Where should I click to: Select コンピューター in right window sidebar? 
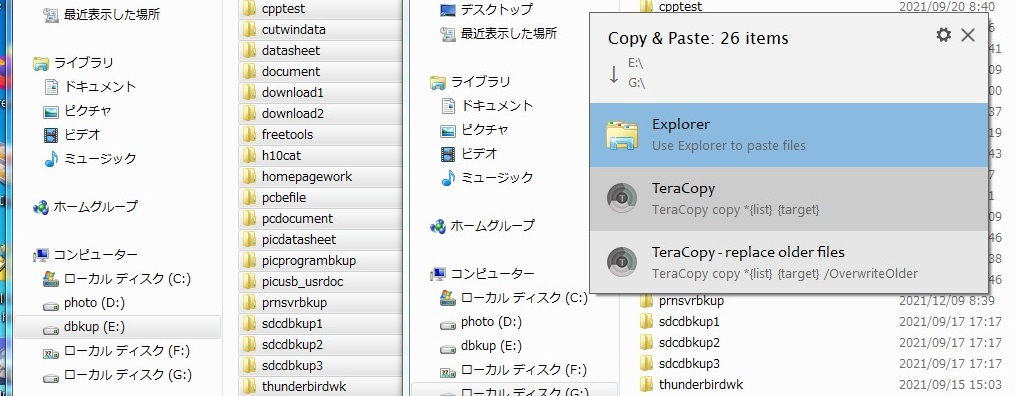pos(483,274)
